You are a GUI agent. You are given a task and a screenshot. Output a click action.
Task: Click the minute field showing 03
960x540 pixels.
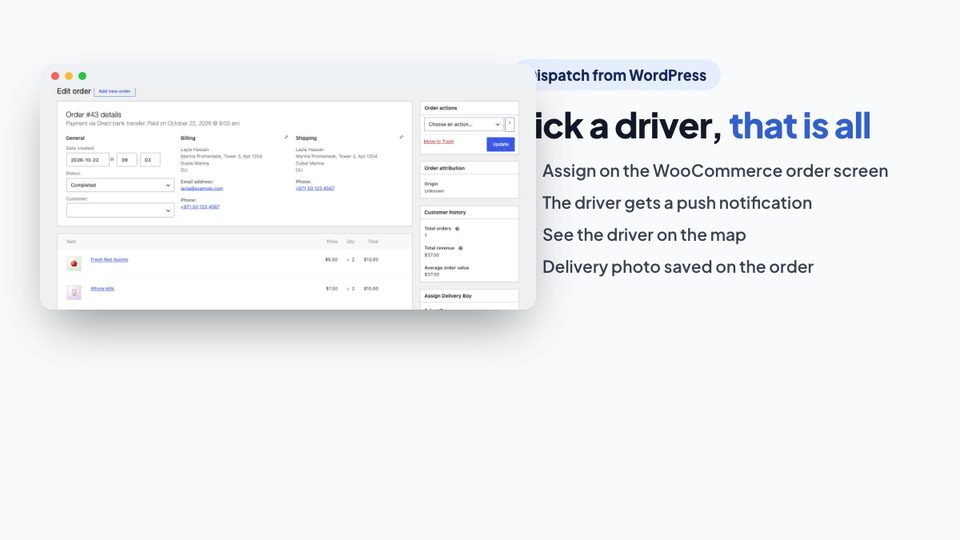pyautogui.click(x=150, y=160)
